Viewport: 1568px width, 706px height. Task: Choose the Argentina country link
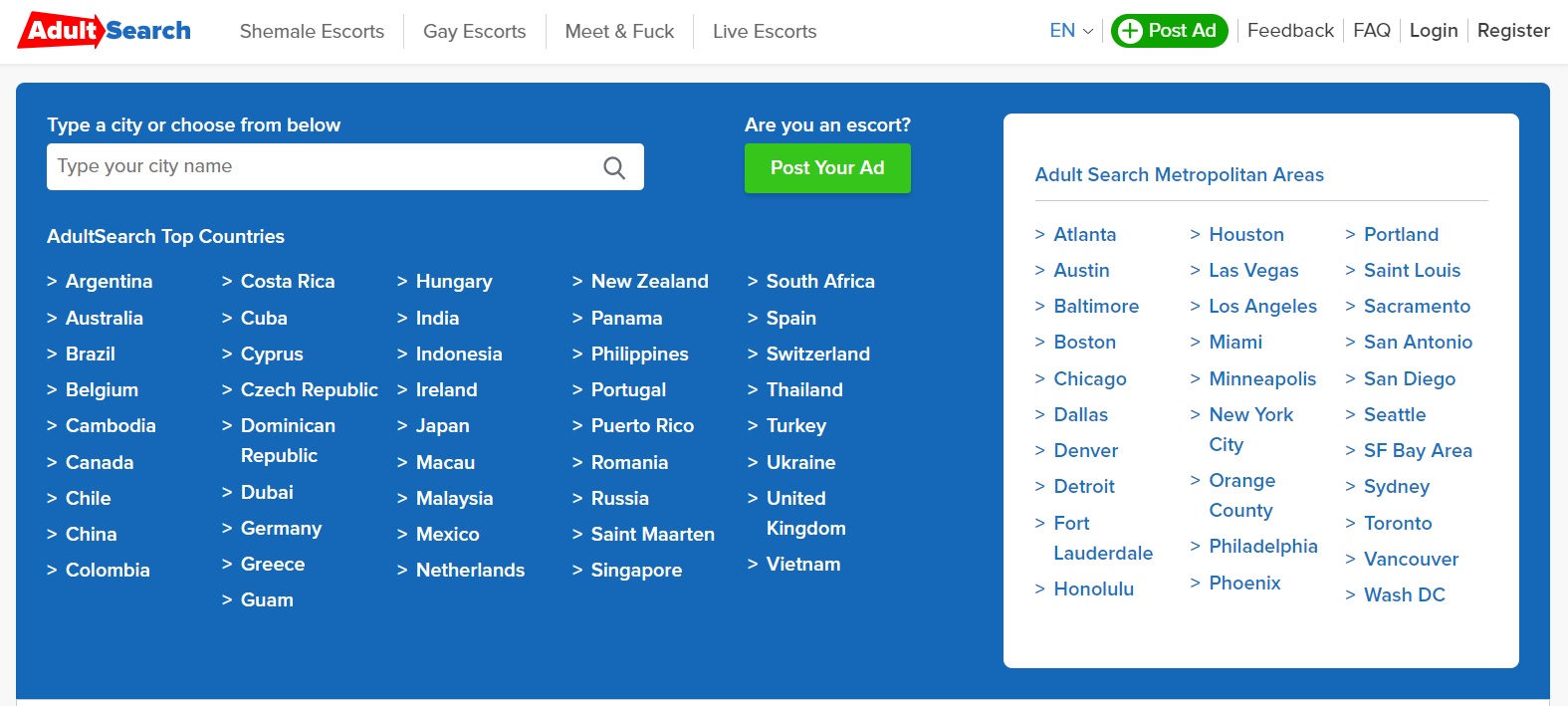(109, 281)
